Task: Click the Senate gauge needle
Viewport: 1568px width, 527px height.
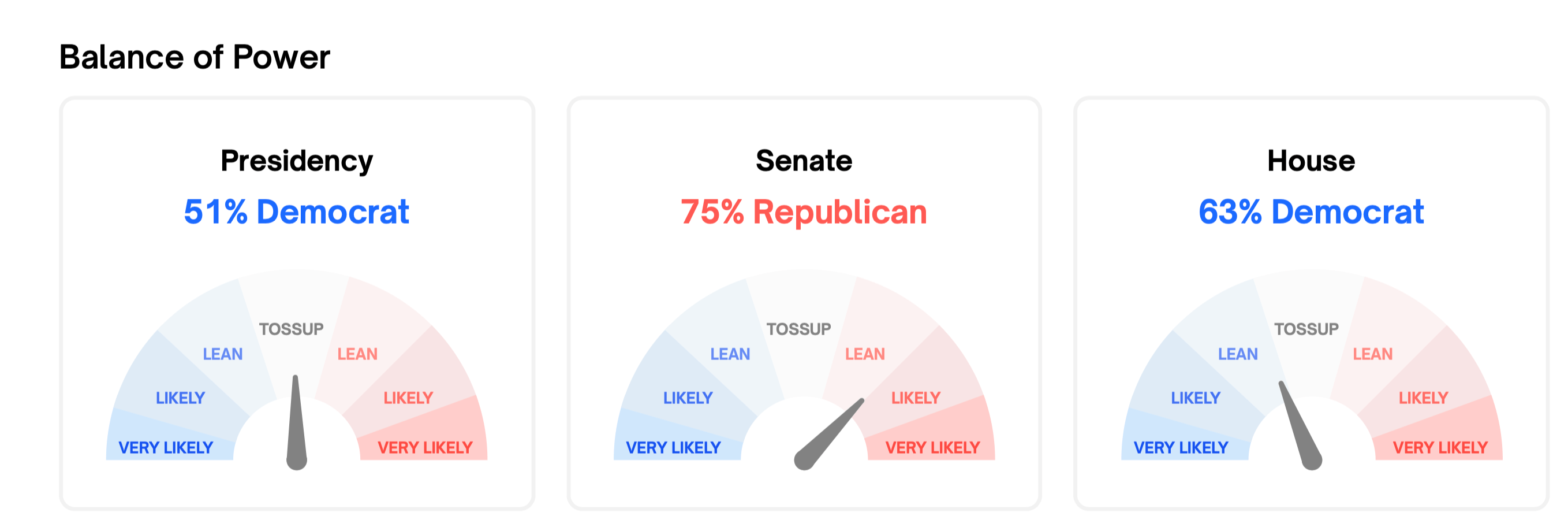Action: [829, 434]
